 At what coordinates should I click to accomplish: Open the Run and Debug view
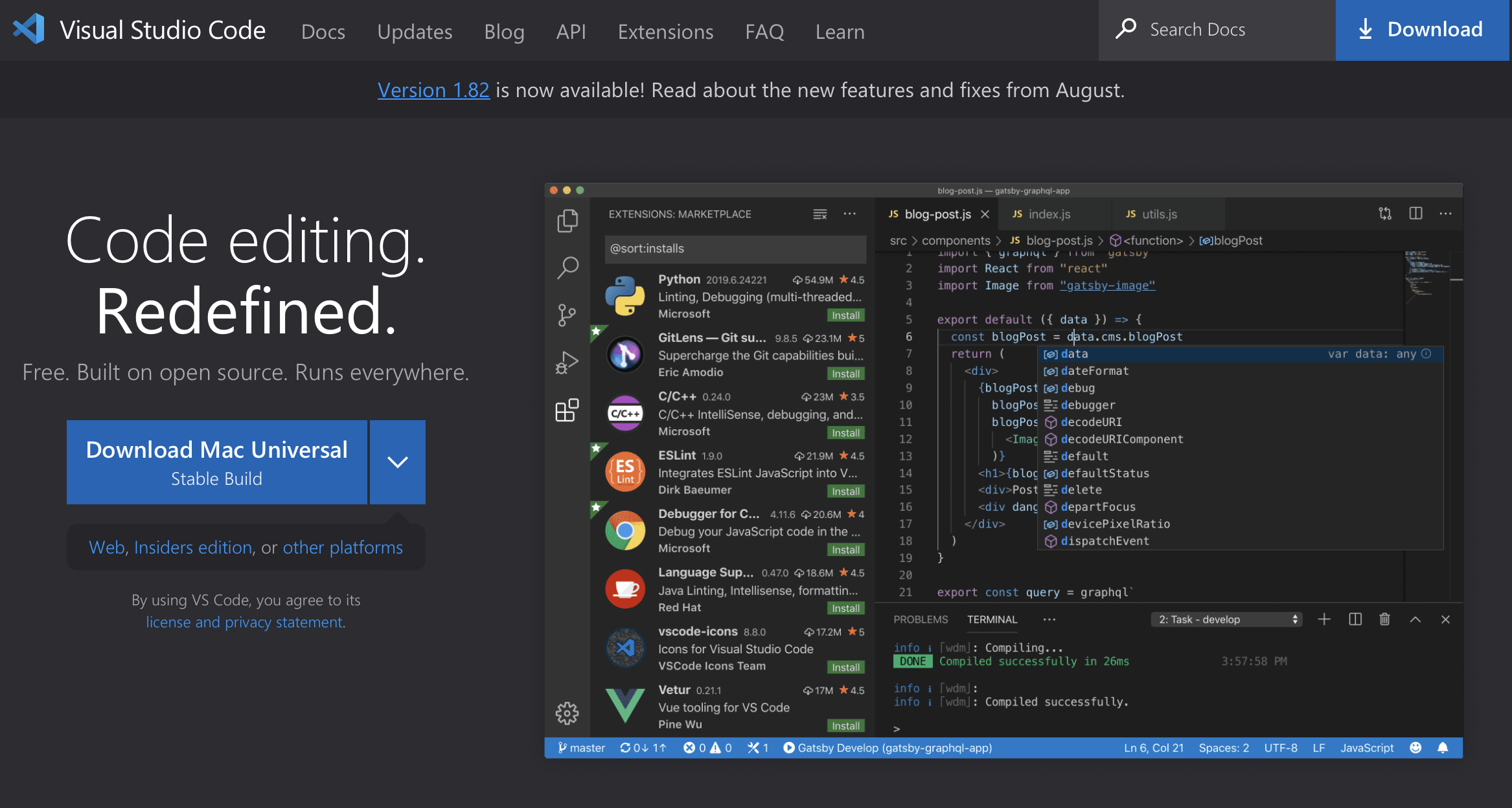pos(568,362)
